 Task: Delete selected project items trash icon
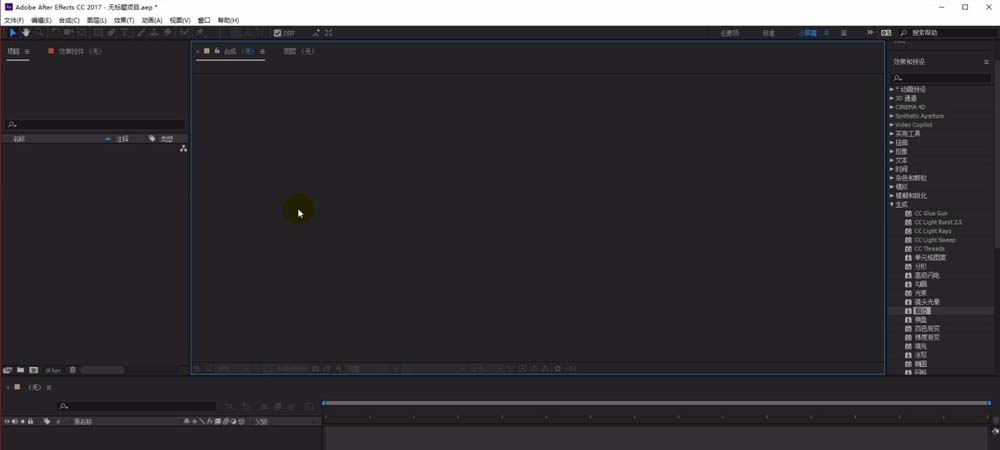pyautogui.click(x=73, y=370)
